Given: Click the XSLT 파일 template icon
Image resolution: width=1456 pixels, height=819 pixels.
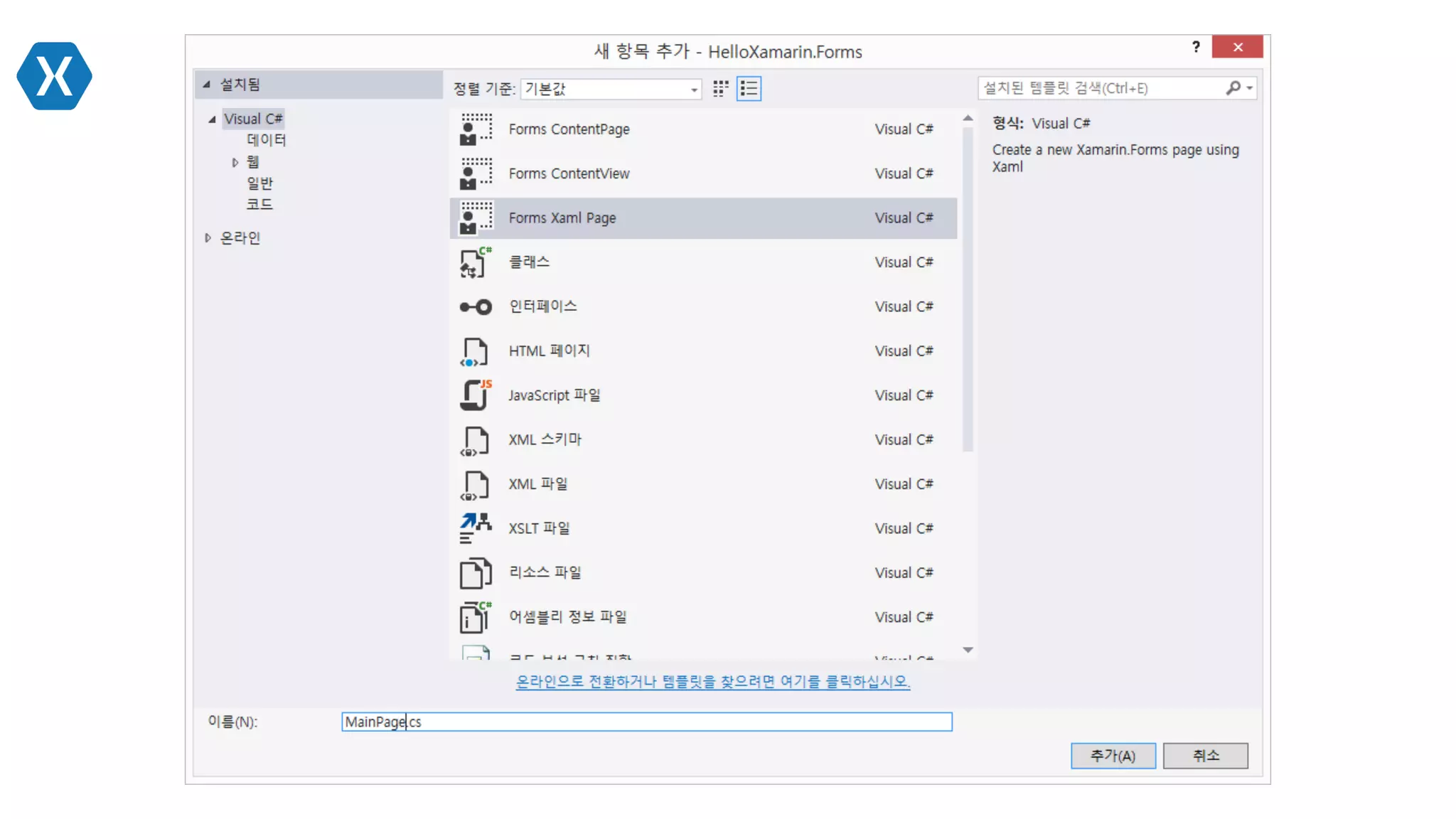Looking at the screenshot, I should (476, 528).
